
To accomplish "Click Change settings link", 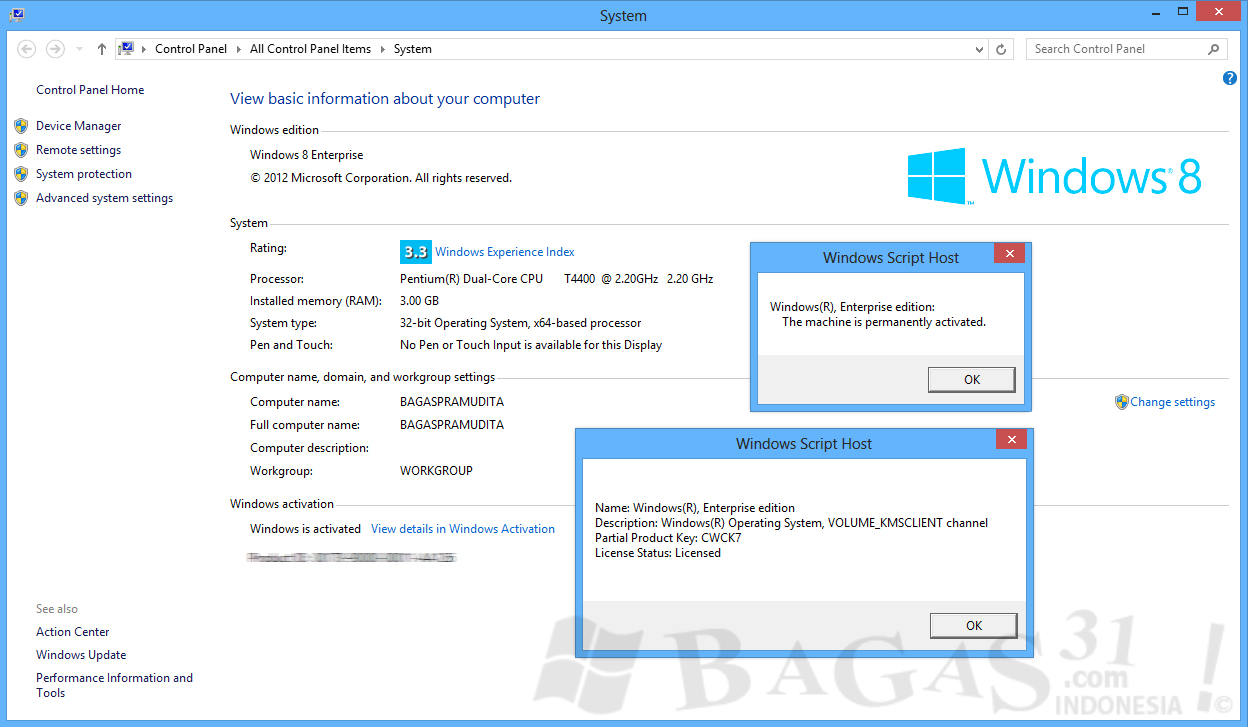I will coord(1173,402).
